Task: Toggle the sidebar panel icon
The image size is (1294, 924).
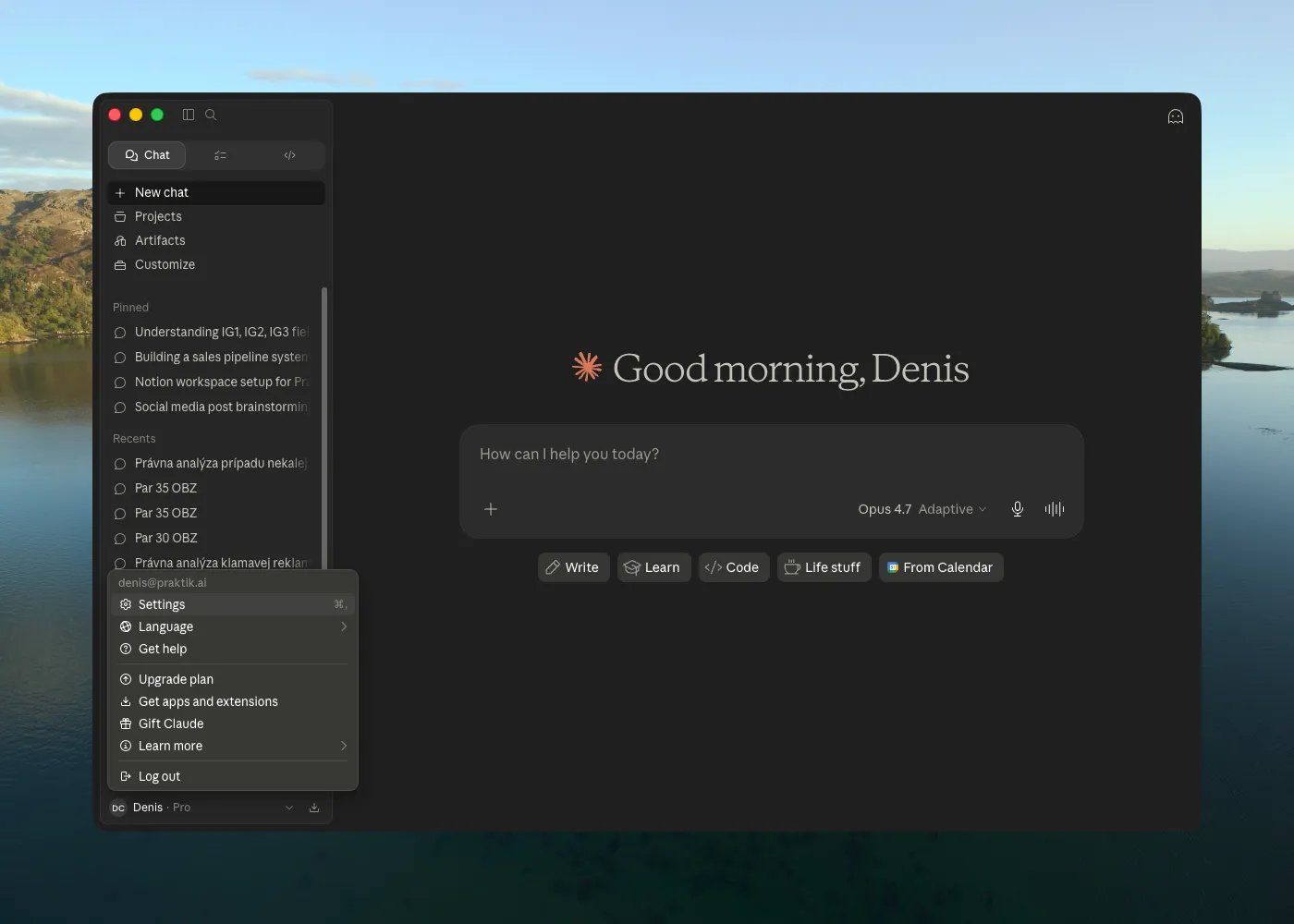Action: (189, 115)
